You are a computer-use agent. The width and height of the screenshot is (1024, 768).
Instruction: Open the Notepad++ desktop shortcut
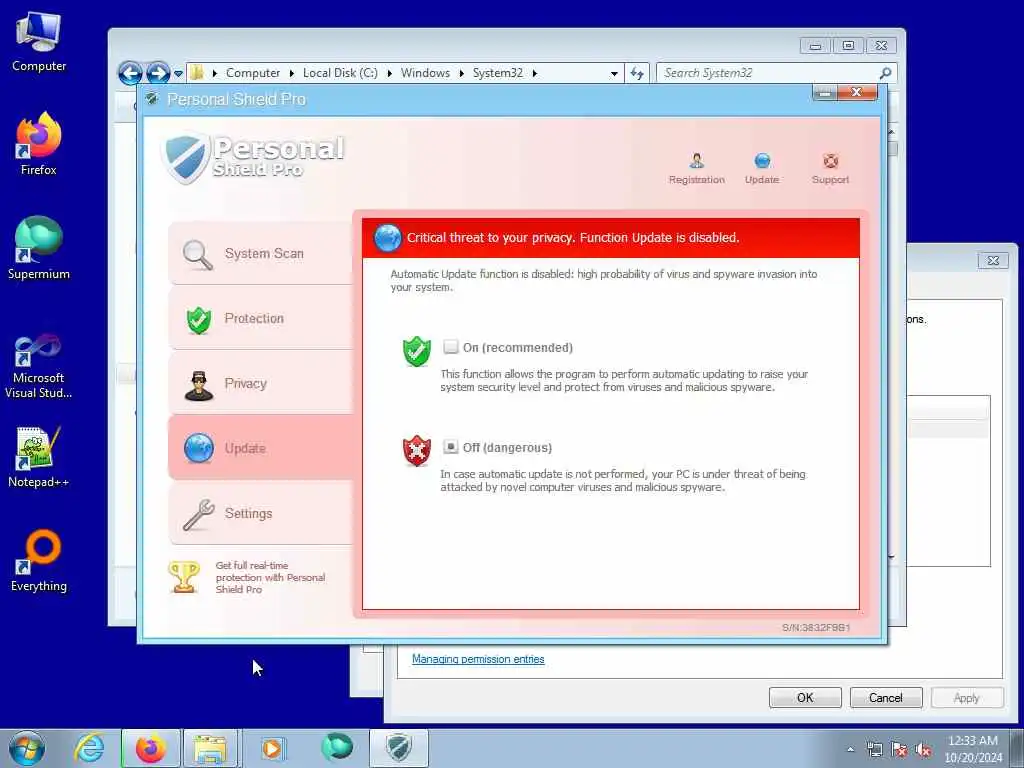click(x=39, y=456)
